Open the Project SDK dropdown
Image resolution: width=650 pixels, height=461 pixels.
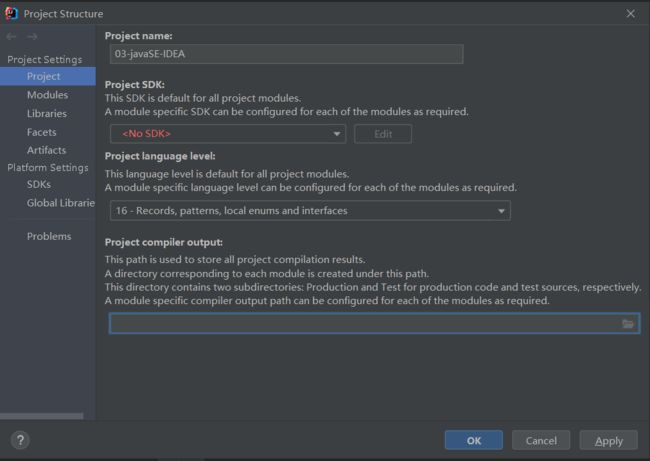pyautogui.click(x=228, y=134)
